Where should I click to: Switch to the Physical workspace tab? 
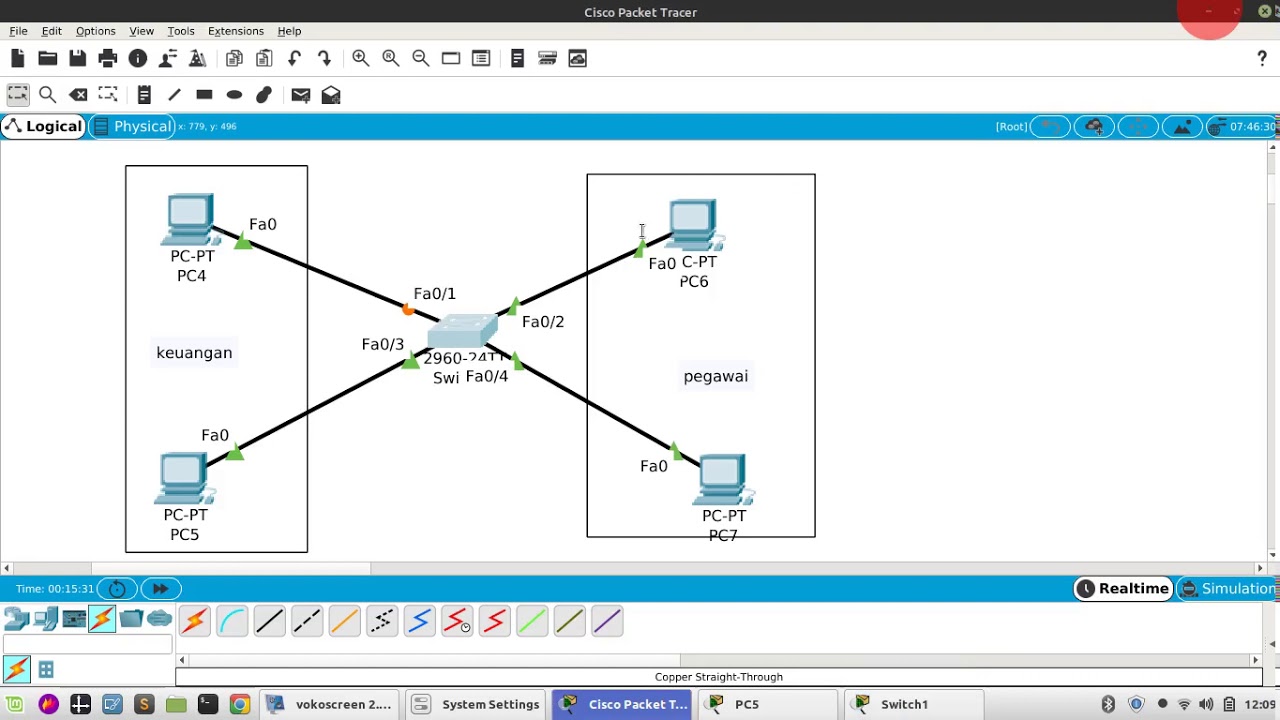tap(132, 126)
